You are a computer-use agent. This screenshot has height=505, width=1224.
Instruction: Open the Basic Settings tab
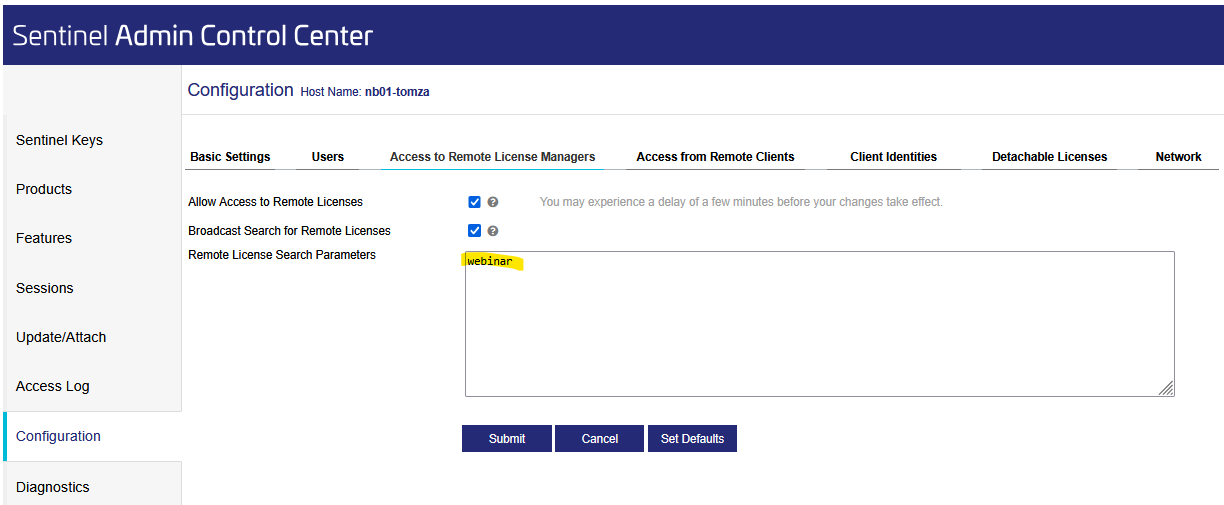(230, 157)
